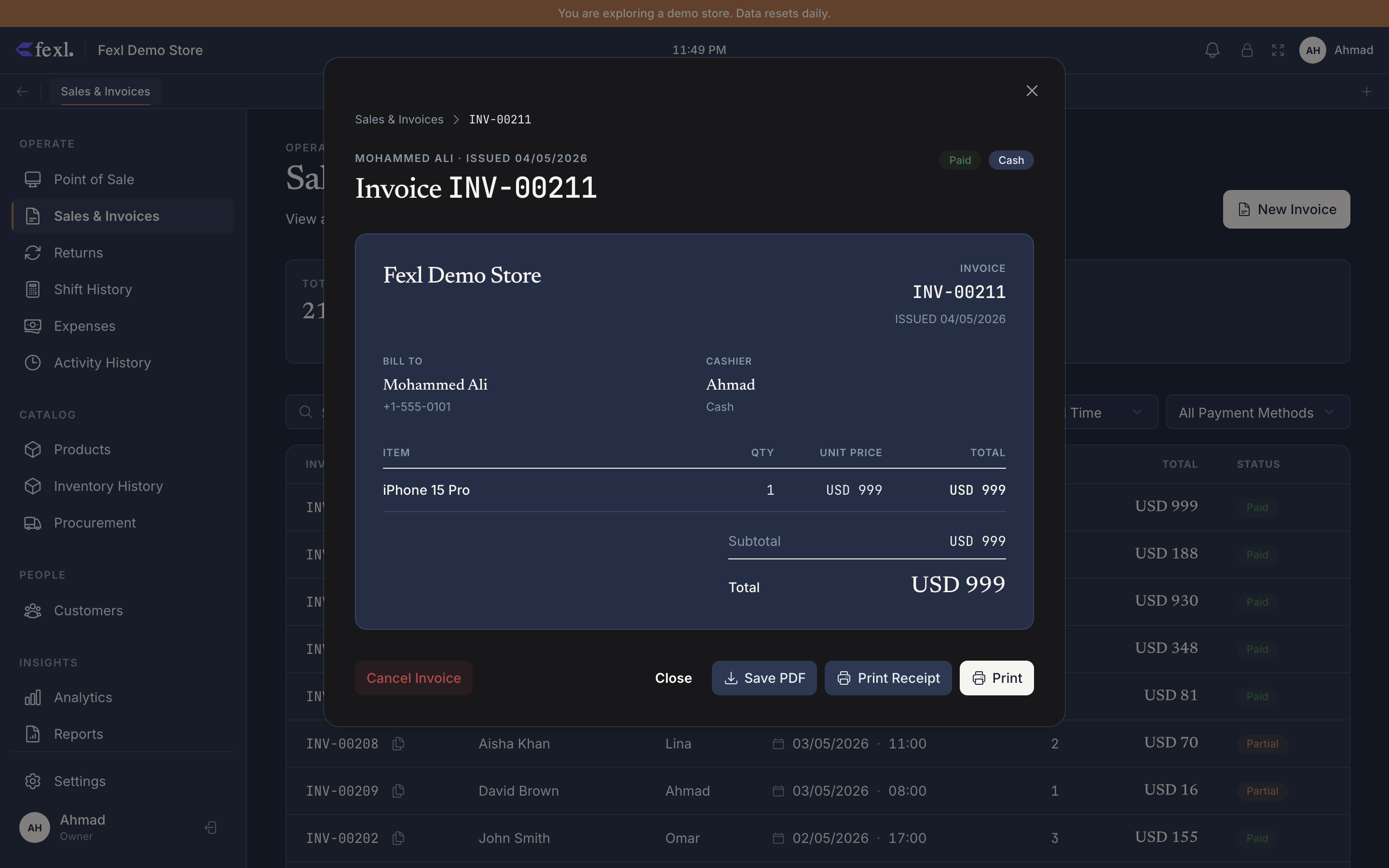Click the USD 188 total cell
1389x868 pixels.
point(1166,554)
